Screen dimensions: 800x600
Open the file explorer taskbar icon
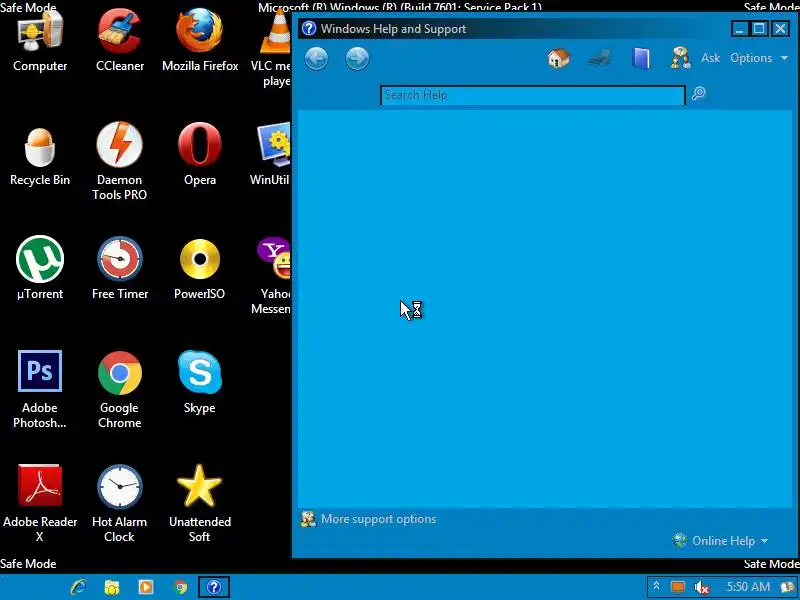[112, 587]
